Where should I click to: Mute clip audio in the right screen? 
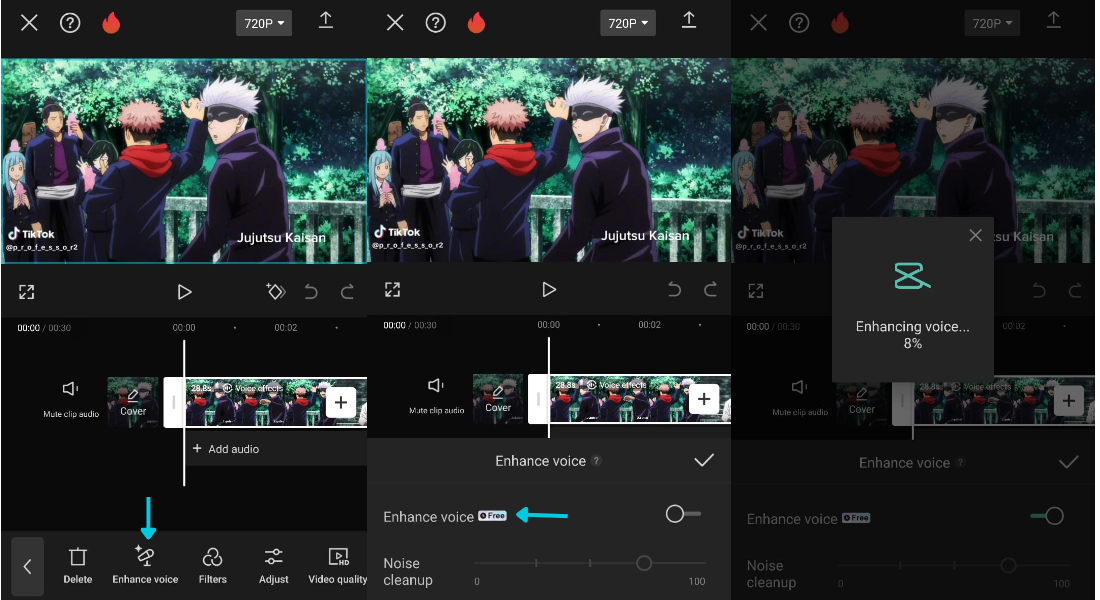(800, 397)
